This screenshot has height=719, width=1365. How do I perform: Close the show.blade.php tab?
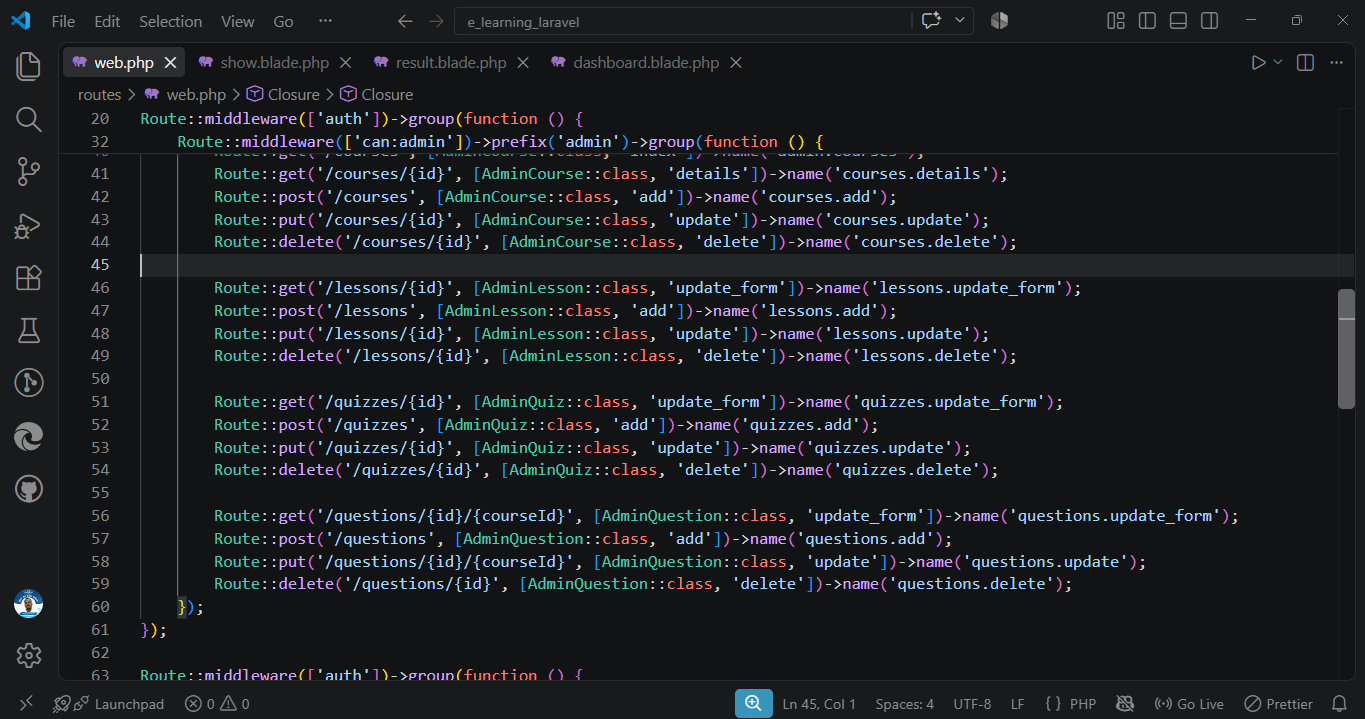[x=345, y=62]
